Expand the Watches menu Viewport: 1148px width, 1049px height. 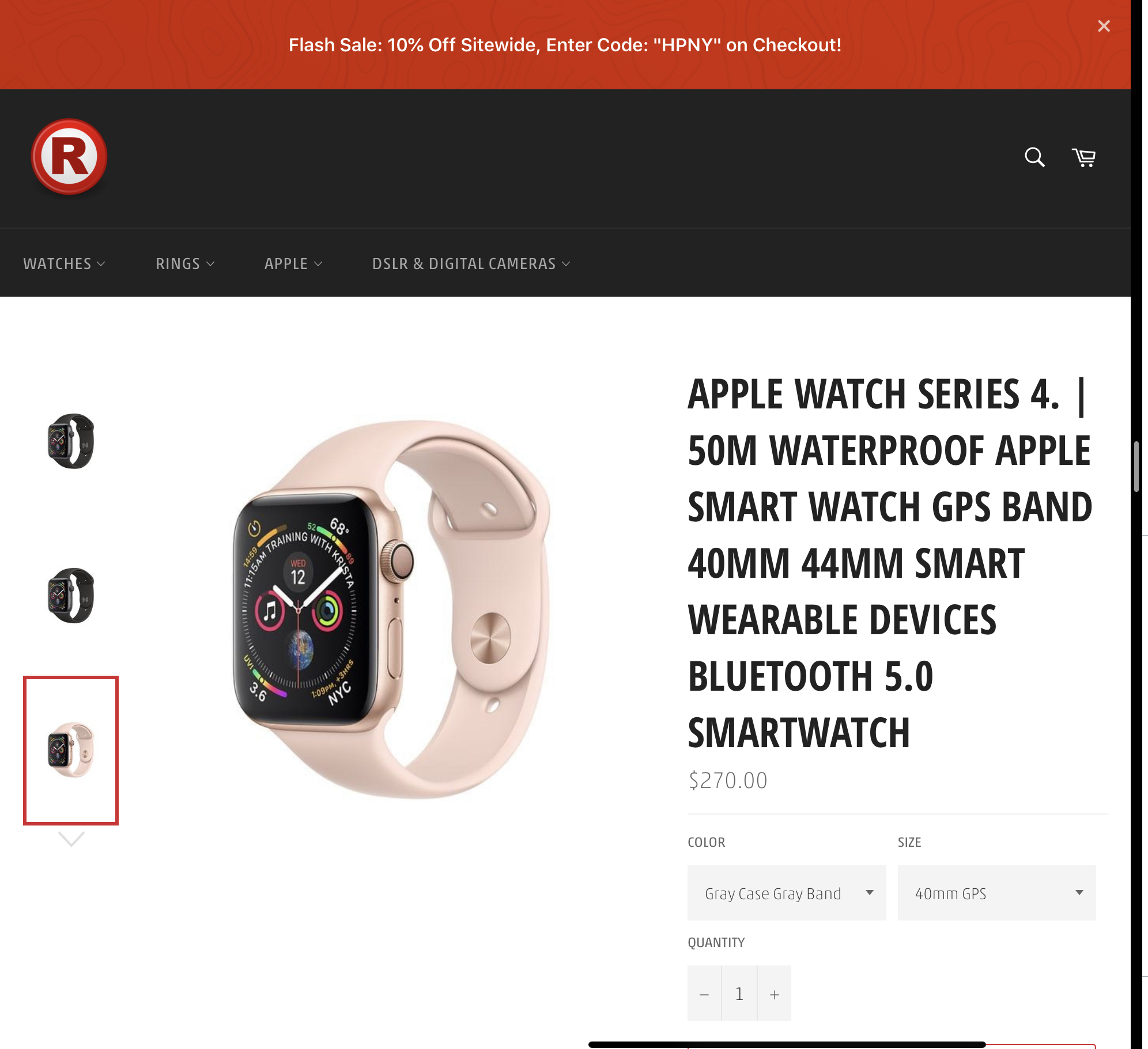[x=64, y=264]
